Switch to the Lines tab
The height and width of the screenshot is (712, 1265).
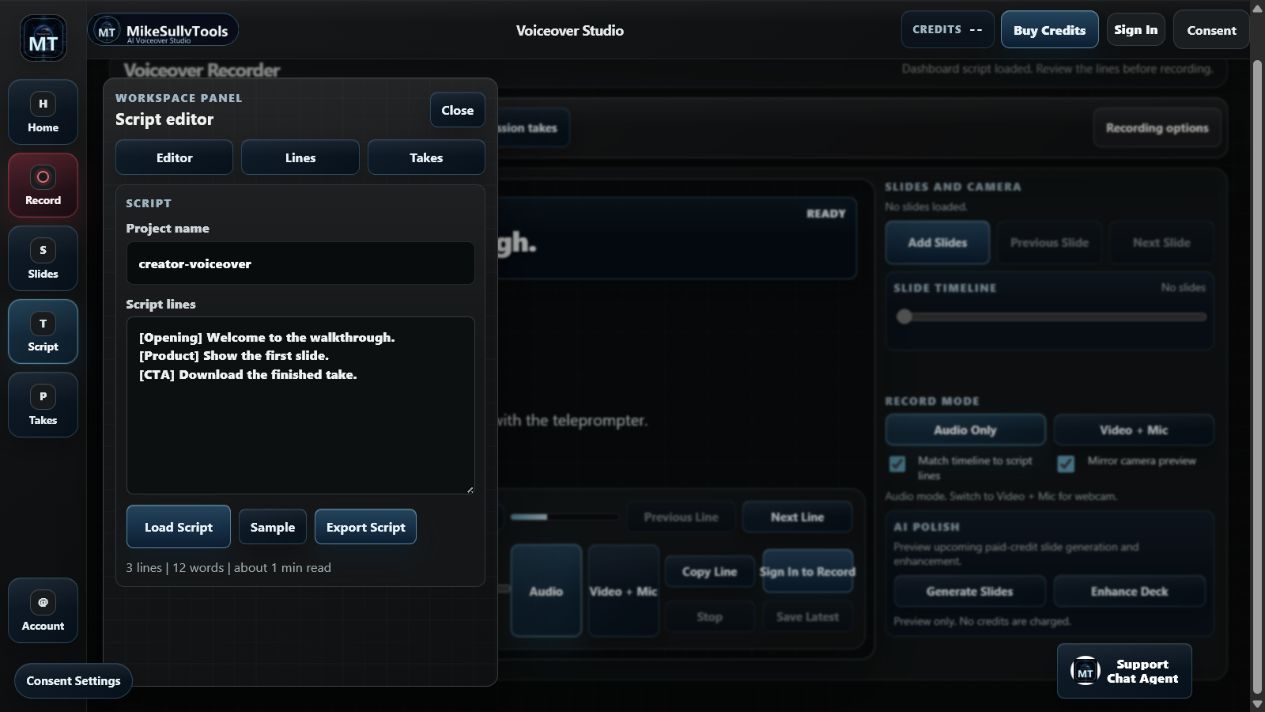300,157
